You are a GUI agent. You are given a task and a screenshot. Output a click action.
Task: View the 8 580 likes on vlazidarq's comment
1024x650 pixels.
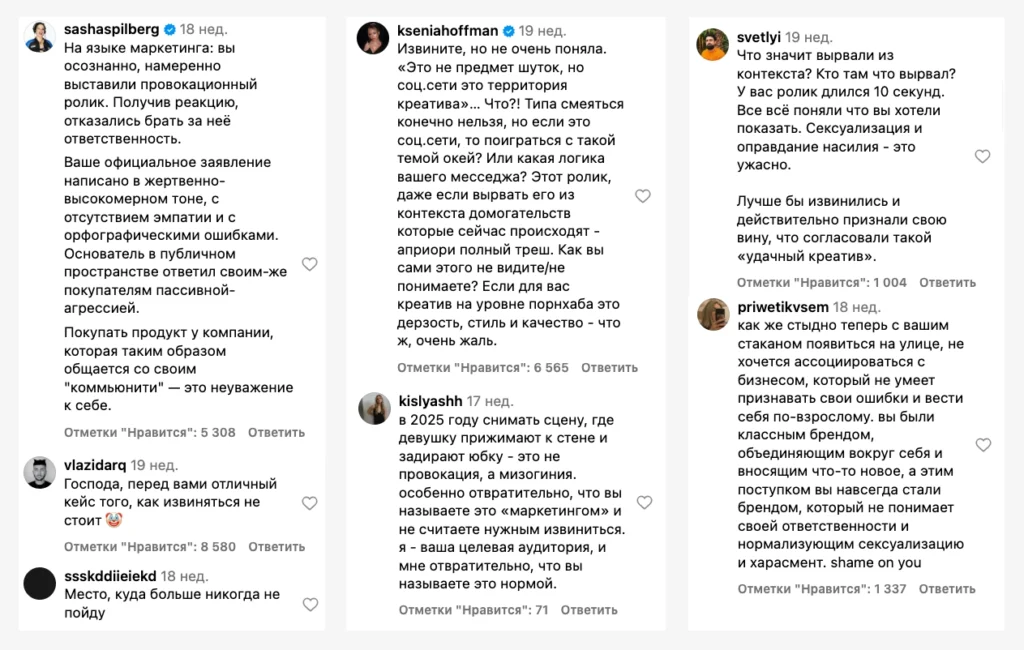coord(150,547)
